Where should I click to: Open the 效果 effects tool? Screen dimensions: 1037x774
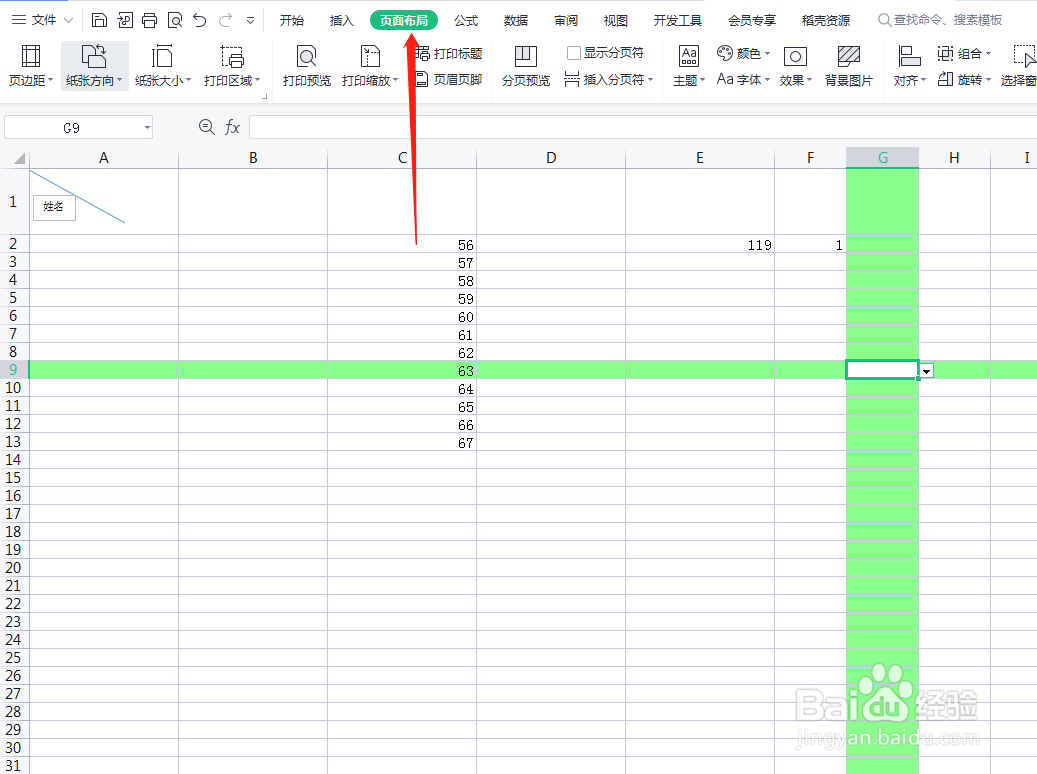click(796, 65)
